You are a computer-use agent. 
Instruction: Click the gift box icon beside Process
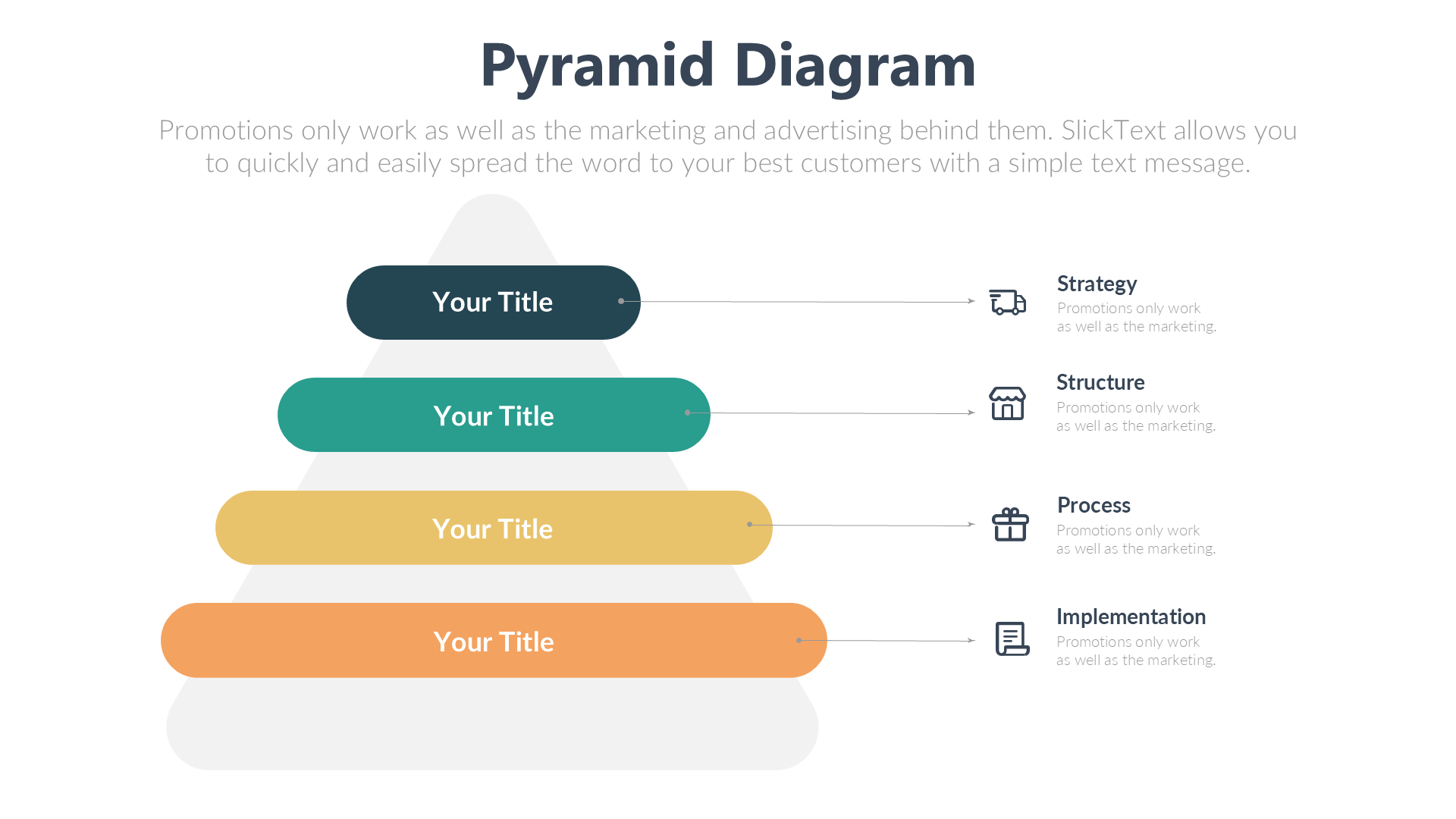(x=1010, y=525)
